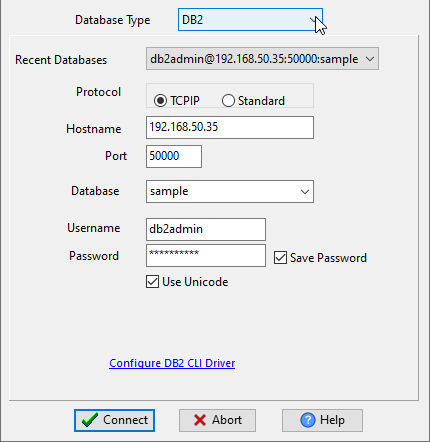This screenshot has height=442, width=430.
Task: Click into the Hostname field
Action: click(230, 127)
